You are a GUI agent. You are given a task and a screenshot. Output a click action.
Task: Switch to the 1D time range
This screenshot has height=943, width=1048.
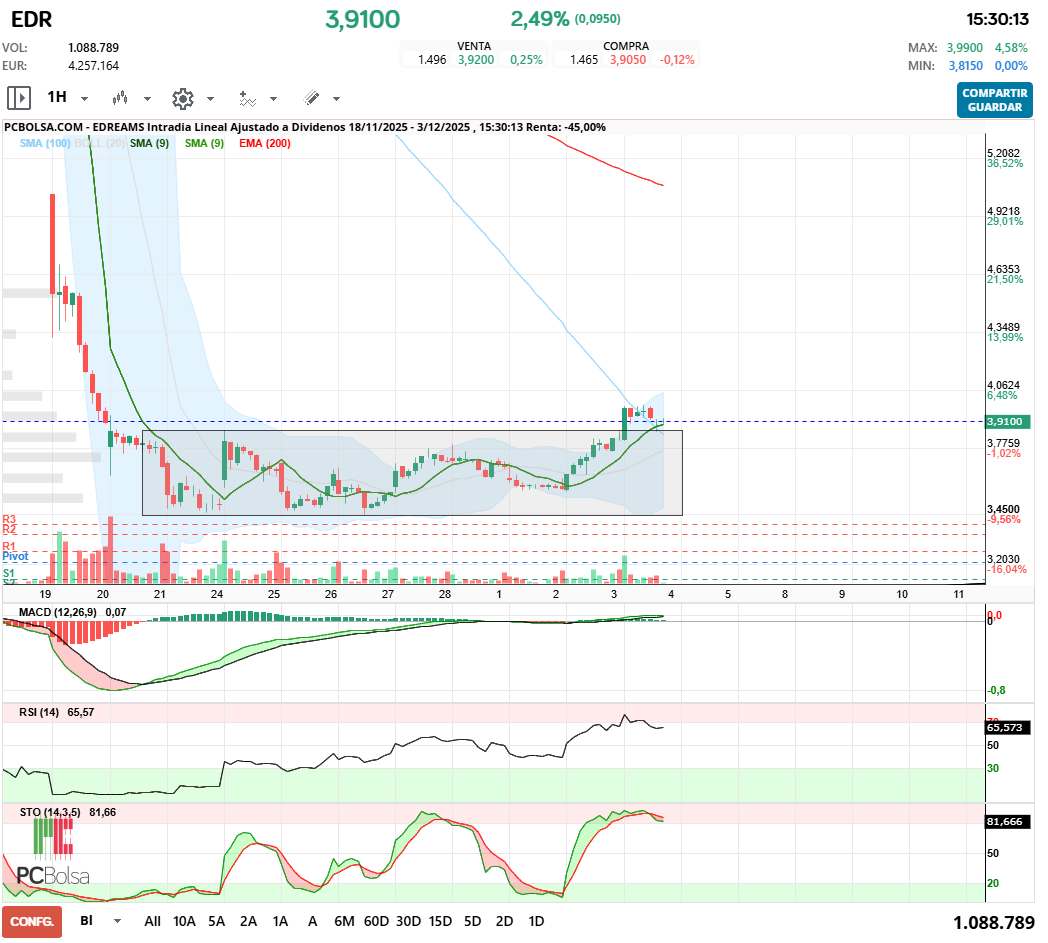pyautogui.click(x=536, y=921)
